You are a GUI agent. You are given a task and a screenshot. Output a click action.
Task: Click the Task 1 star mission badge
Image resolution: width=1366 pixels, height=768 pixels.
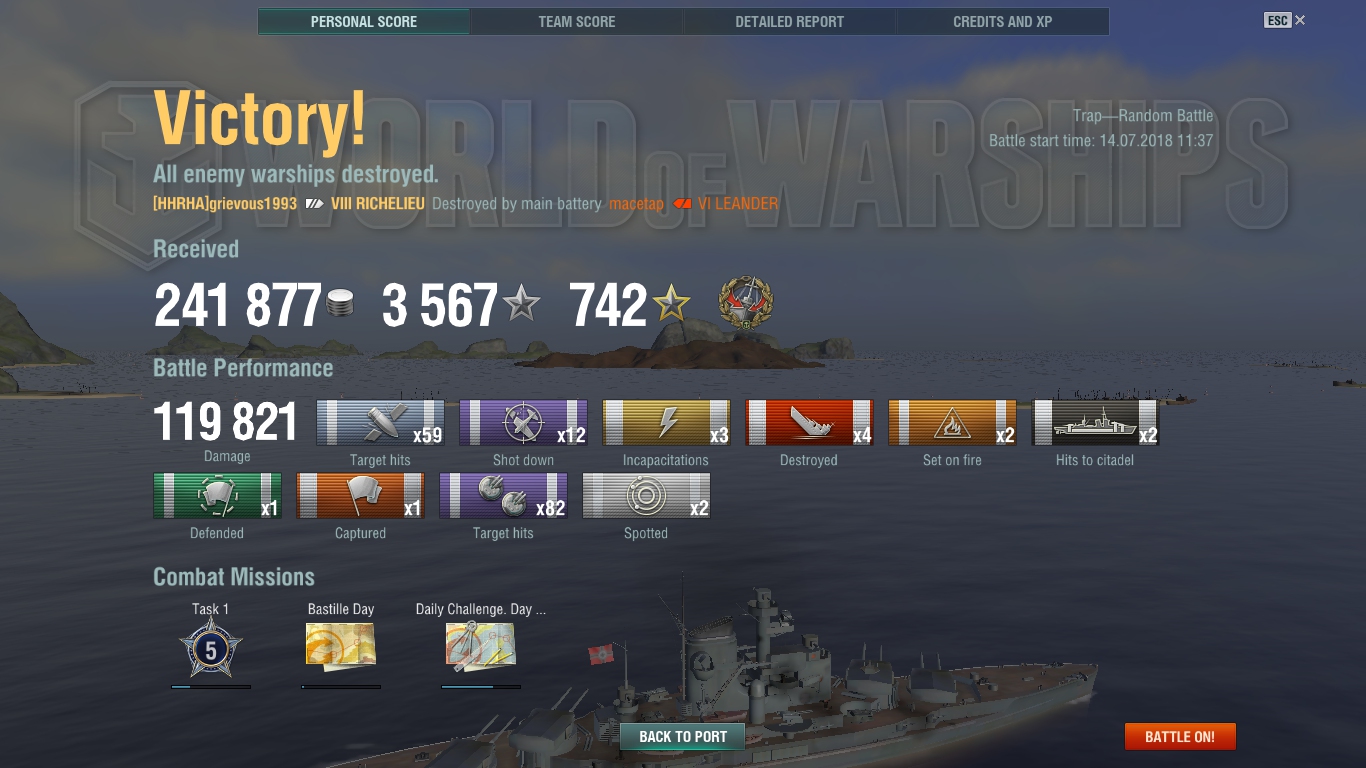[211, 650]
